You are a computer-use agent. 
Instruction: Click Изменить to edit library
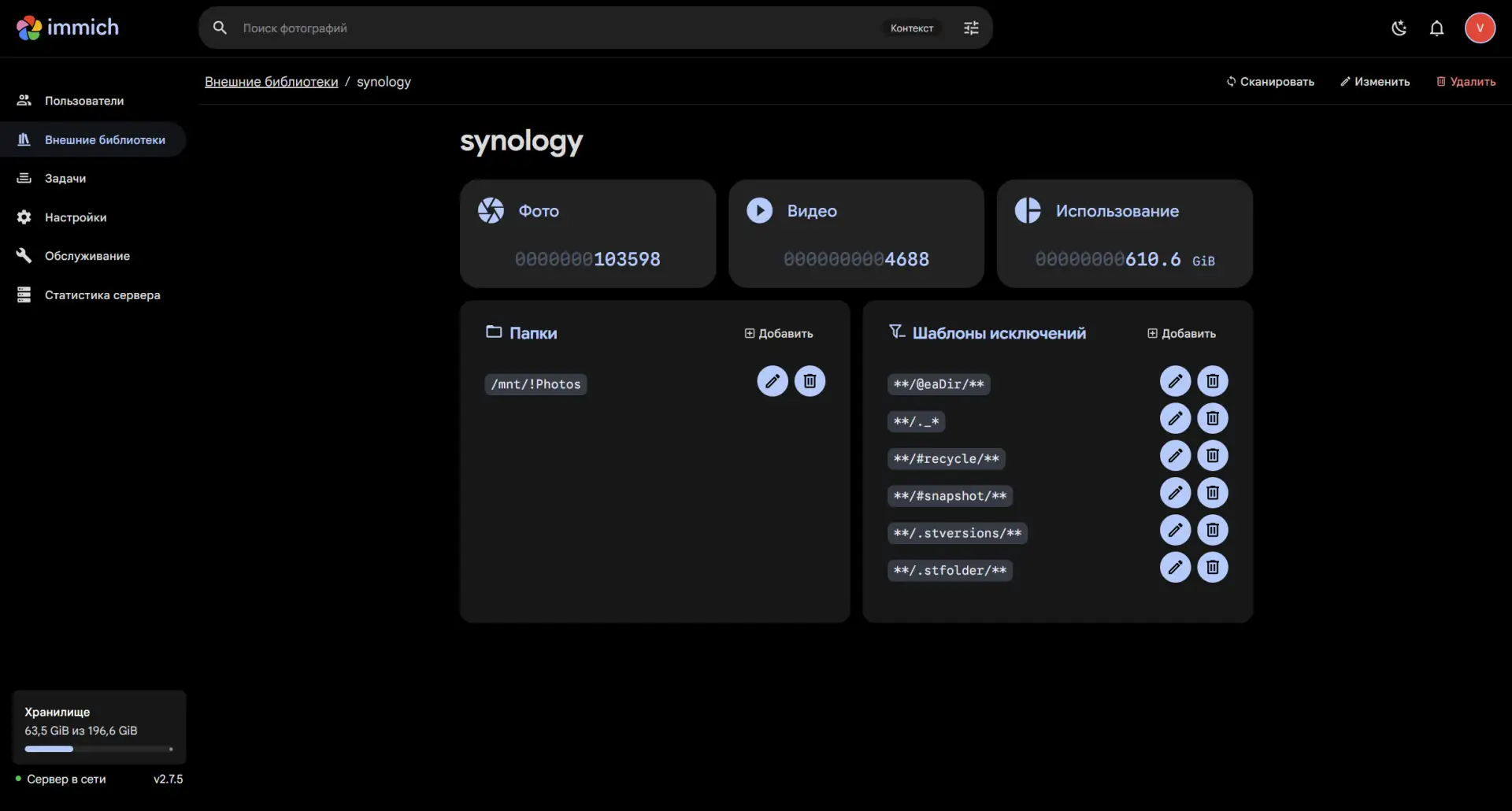click(1375, 82)
